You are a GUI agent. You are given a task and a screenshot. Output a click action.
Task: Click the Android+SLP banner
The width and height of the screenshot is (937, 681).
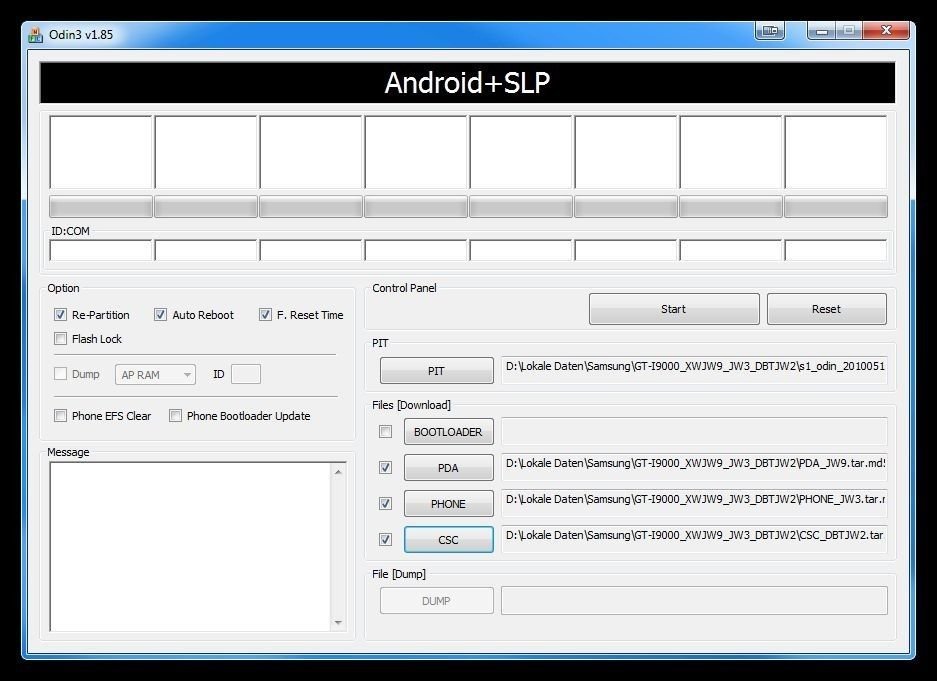click(x=467, y=82)
